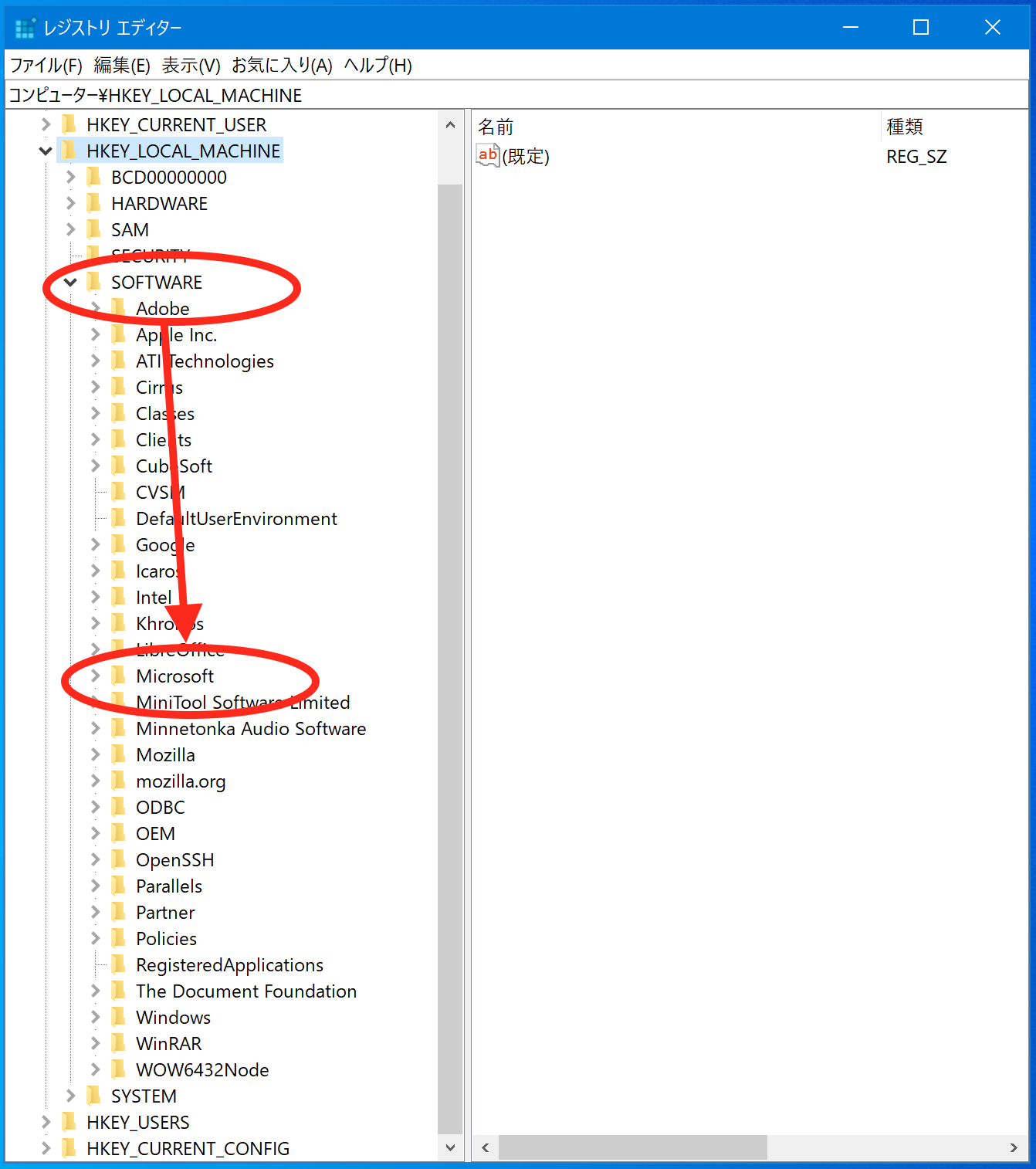Open the ファイル(F) menu

[x=46, y=66]
